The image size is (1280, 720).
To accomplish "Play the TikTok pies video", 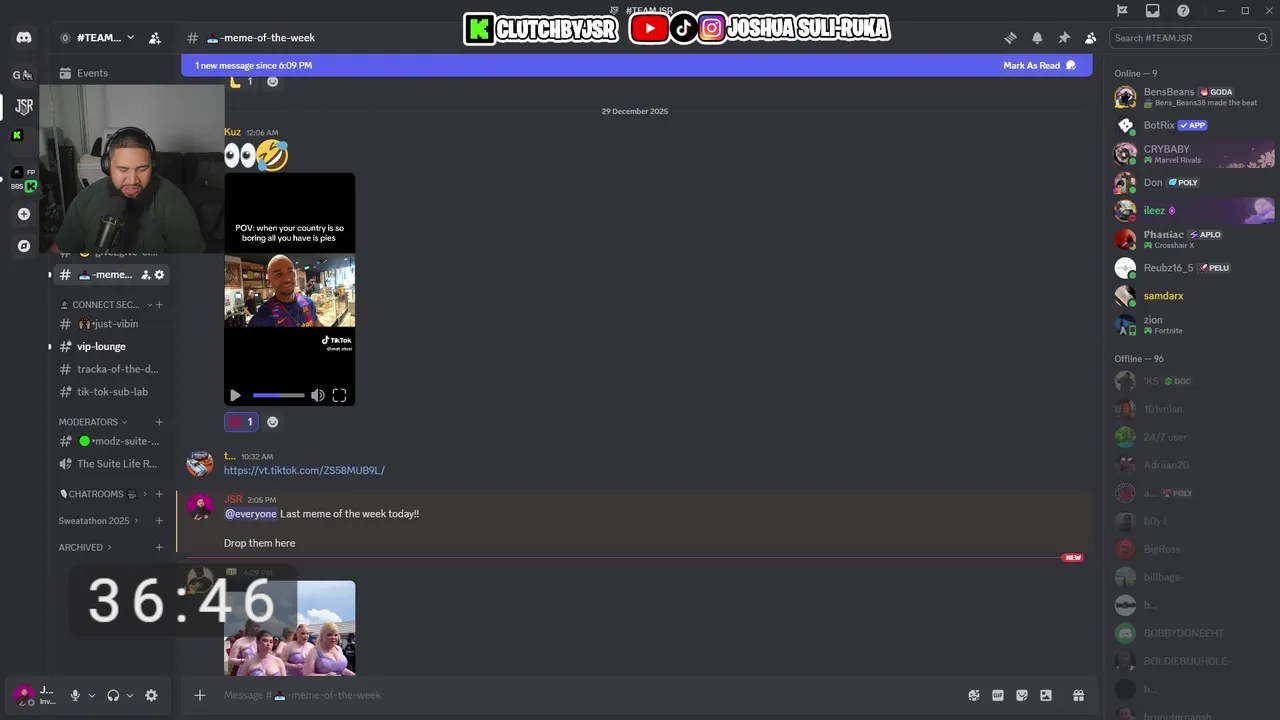I will (235, 395).
